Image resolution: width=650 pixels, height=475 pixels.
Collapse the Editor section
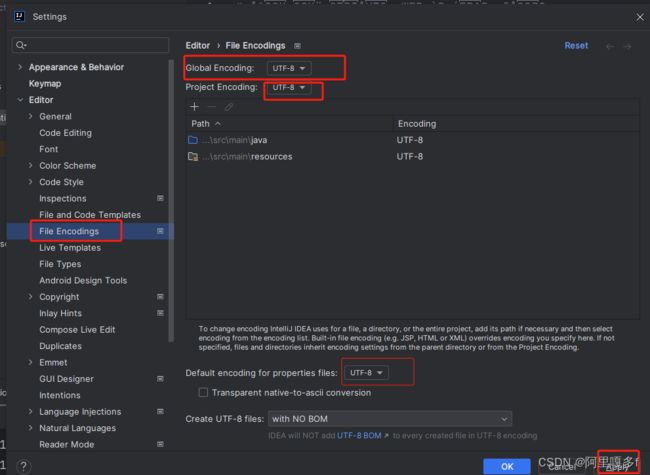(x=20, y=100)
